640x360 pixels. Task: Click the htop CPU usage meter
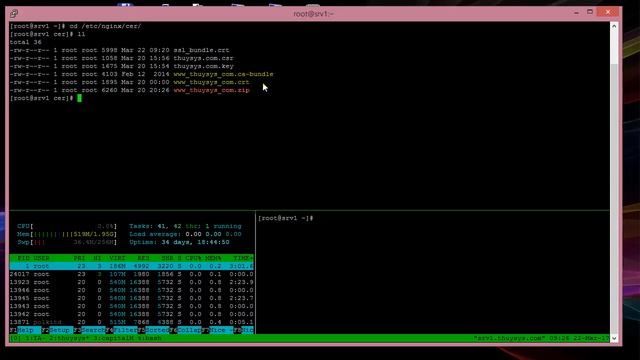(x=67, y=226)
